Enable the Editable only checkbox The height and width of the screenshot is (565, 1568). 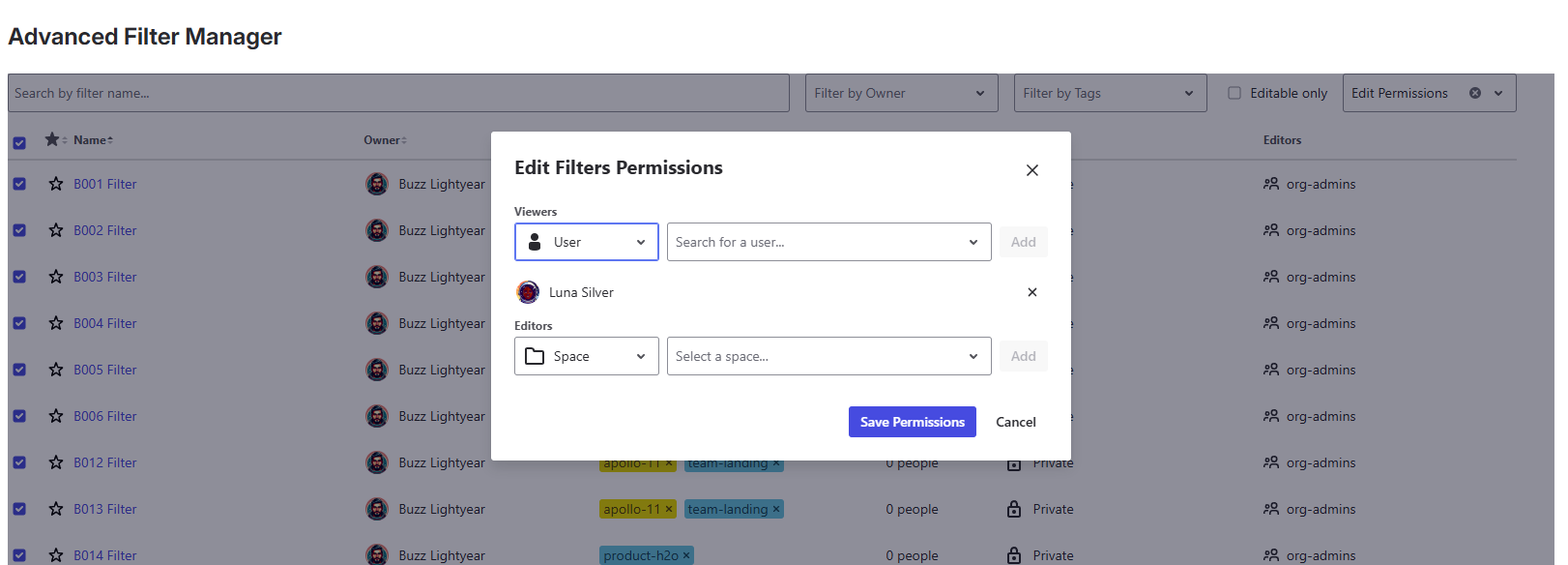tap(1234, 92)
